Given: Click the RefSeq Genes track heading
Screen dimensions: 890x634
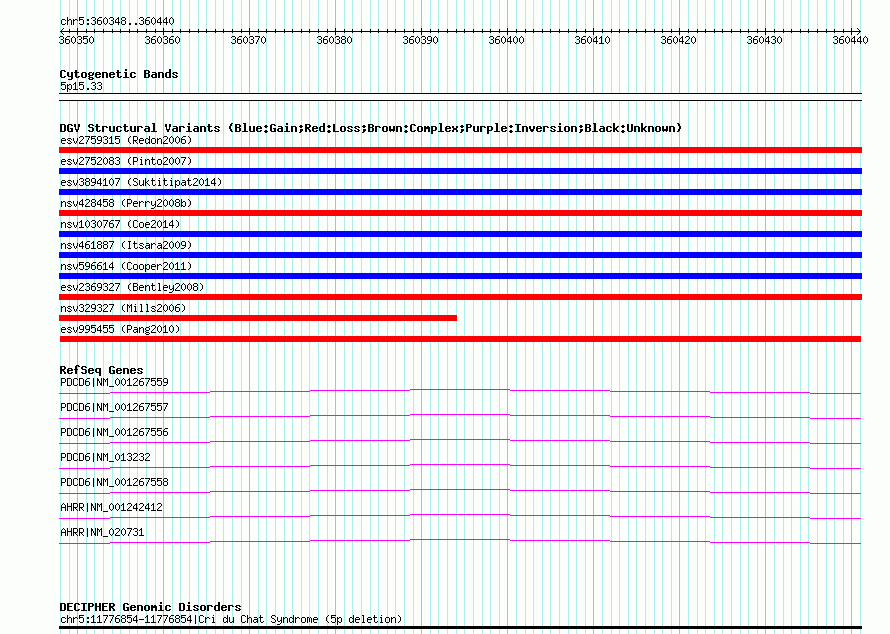Looking at the screenshot, I should click(101, 370).
